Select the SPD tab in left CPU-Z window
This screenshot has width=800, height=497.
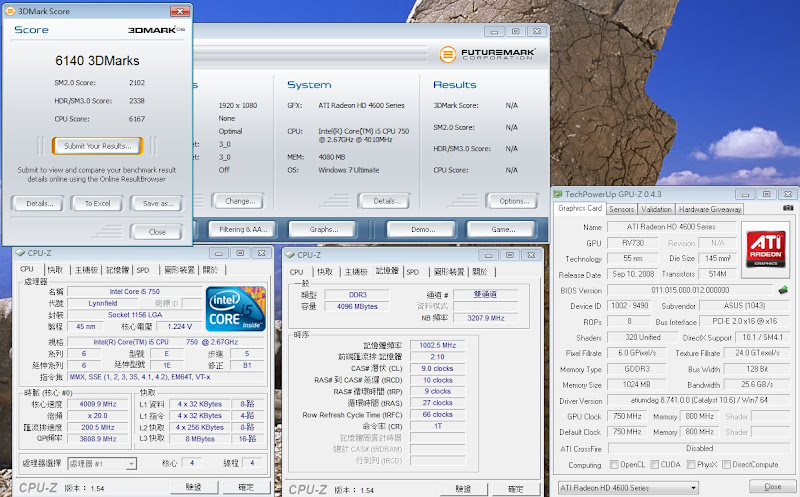click(143, 270)
